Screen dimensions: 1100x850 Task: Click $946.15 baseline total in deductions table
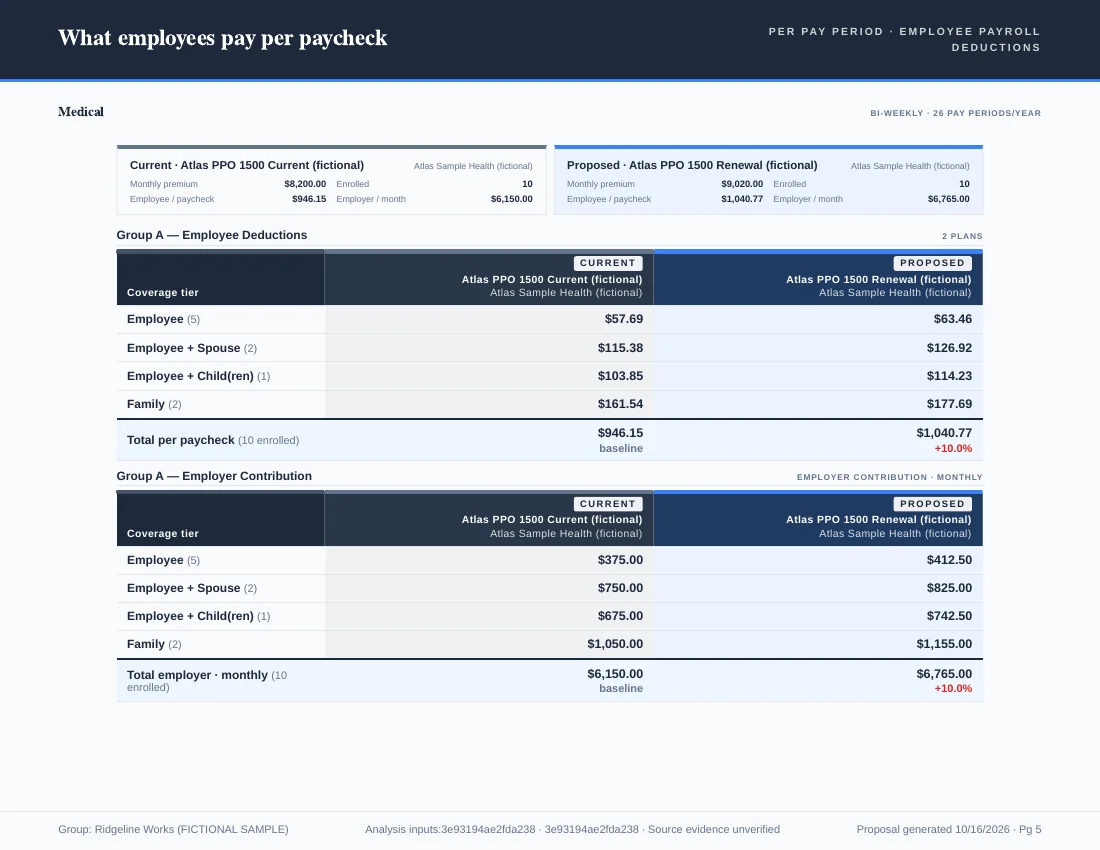coord(620,433)
